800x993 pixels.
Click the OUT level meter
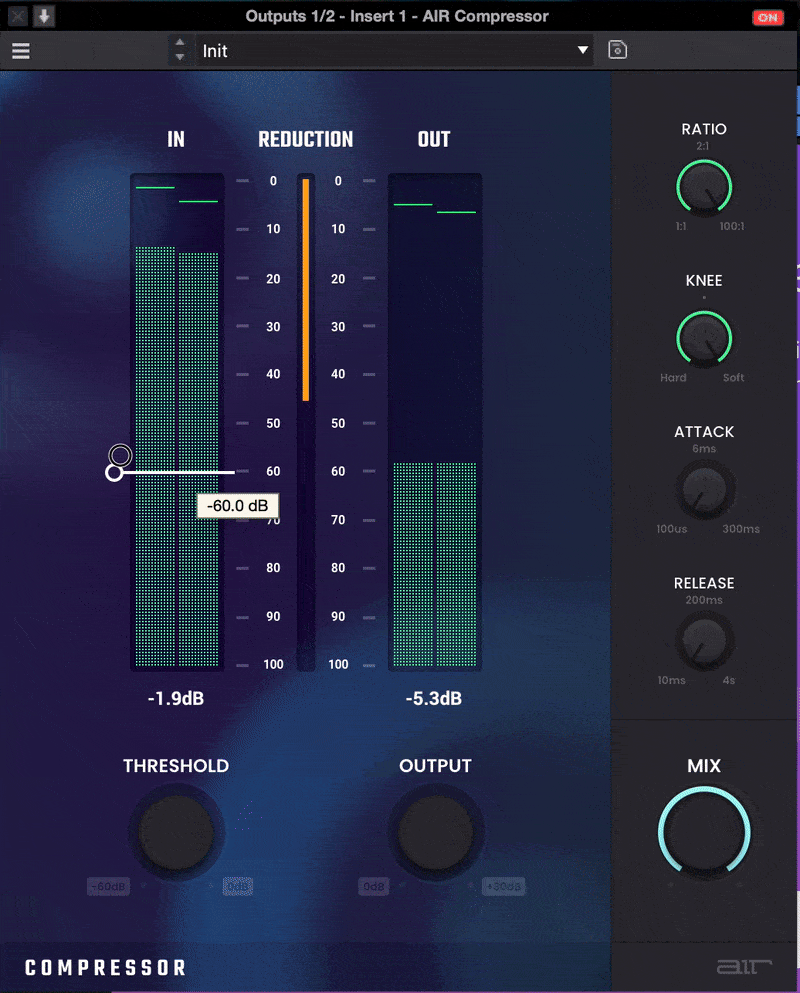435,422
